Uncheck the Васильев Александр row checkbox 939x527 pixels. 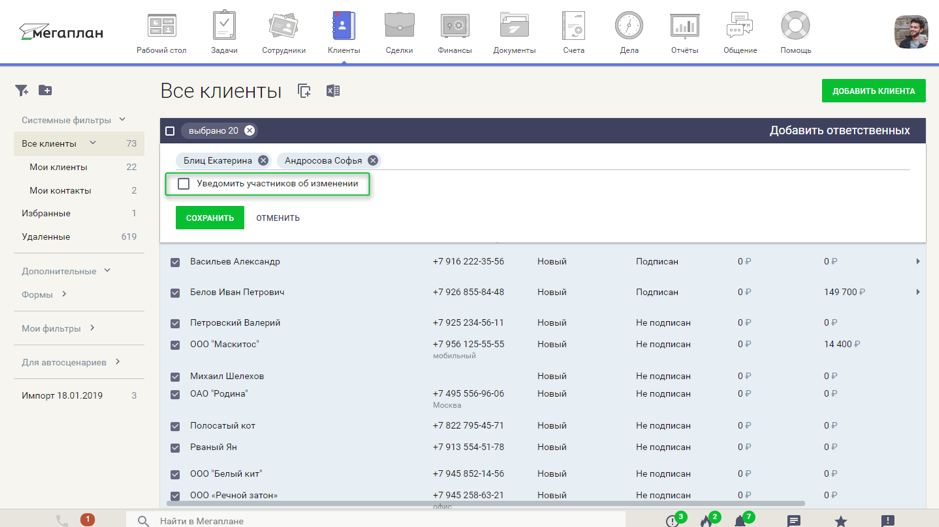click(x=175, y=262)
